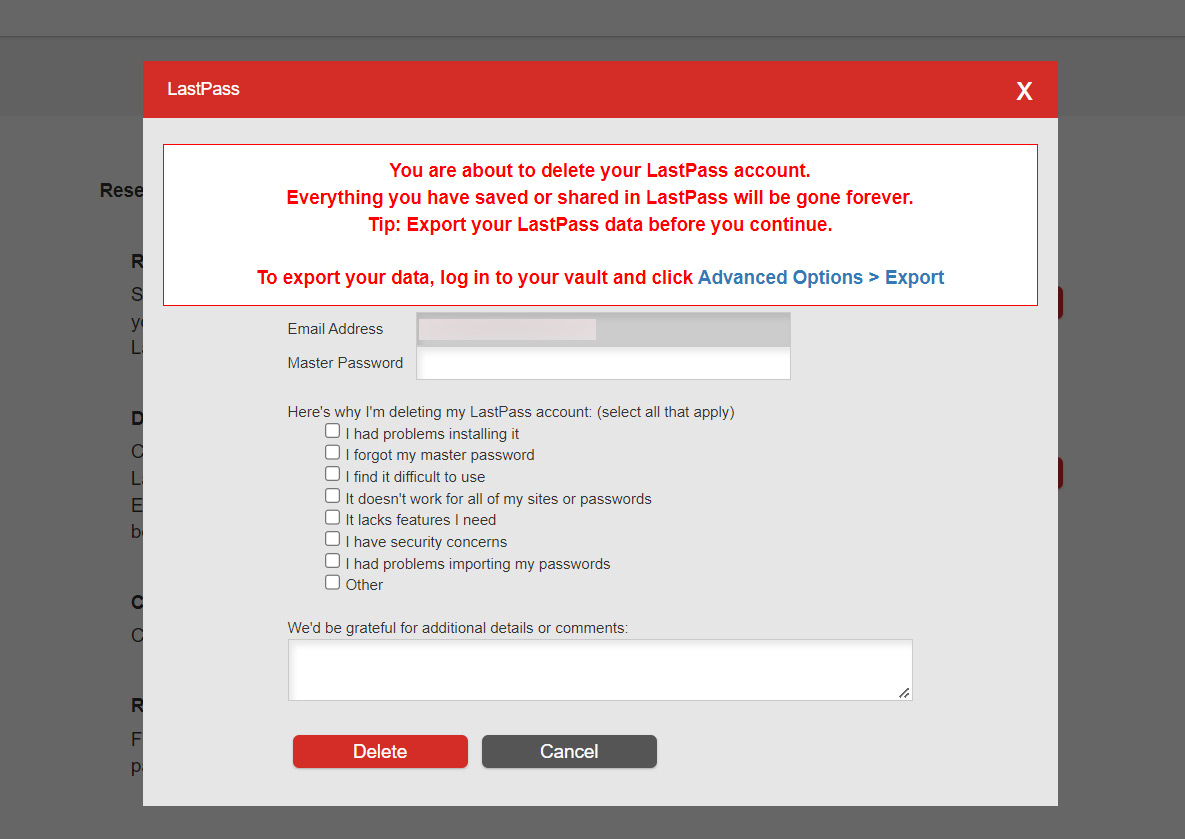Click the red Delete button

click(x=380, y=751)
